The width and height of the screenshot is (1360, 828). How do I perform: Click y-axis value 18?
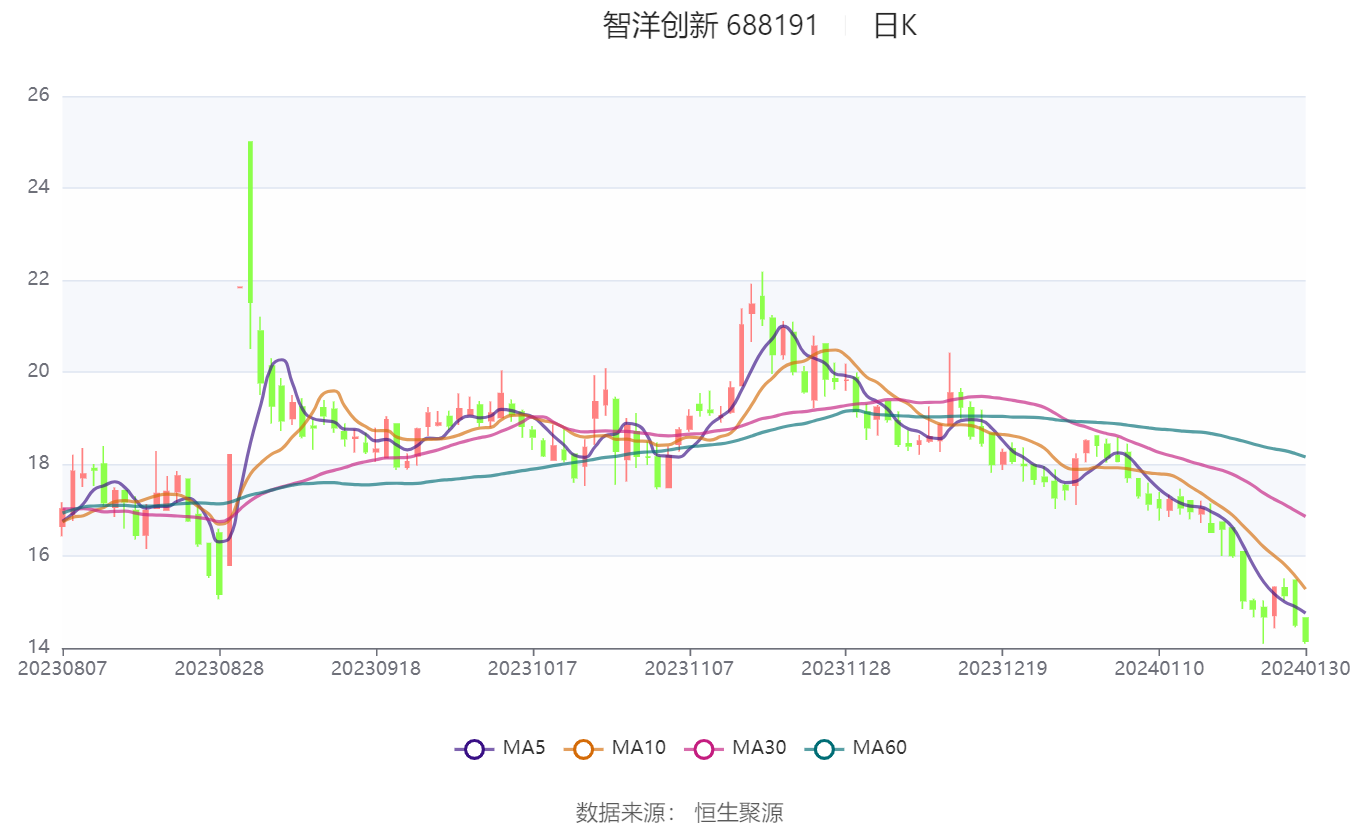pos(39,464)
